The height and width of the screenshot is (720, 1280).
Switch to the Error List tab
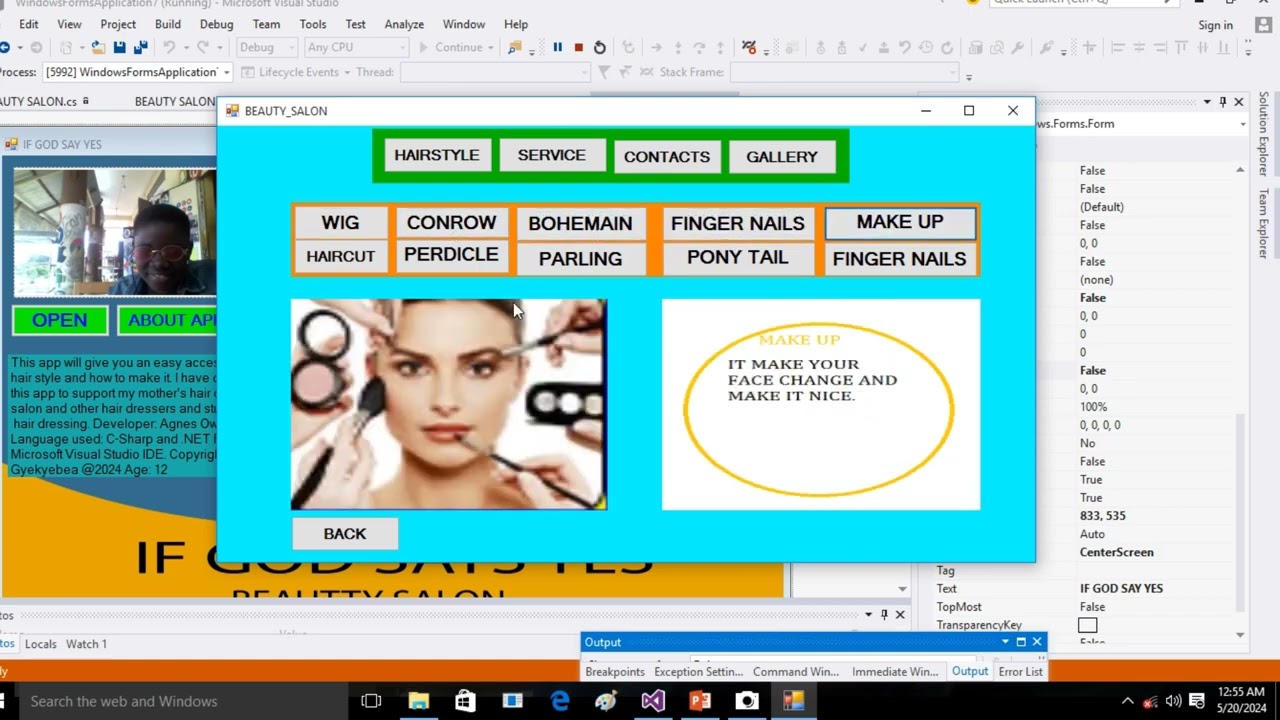1020,671
